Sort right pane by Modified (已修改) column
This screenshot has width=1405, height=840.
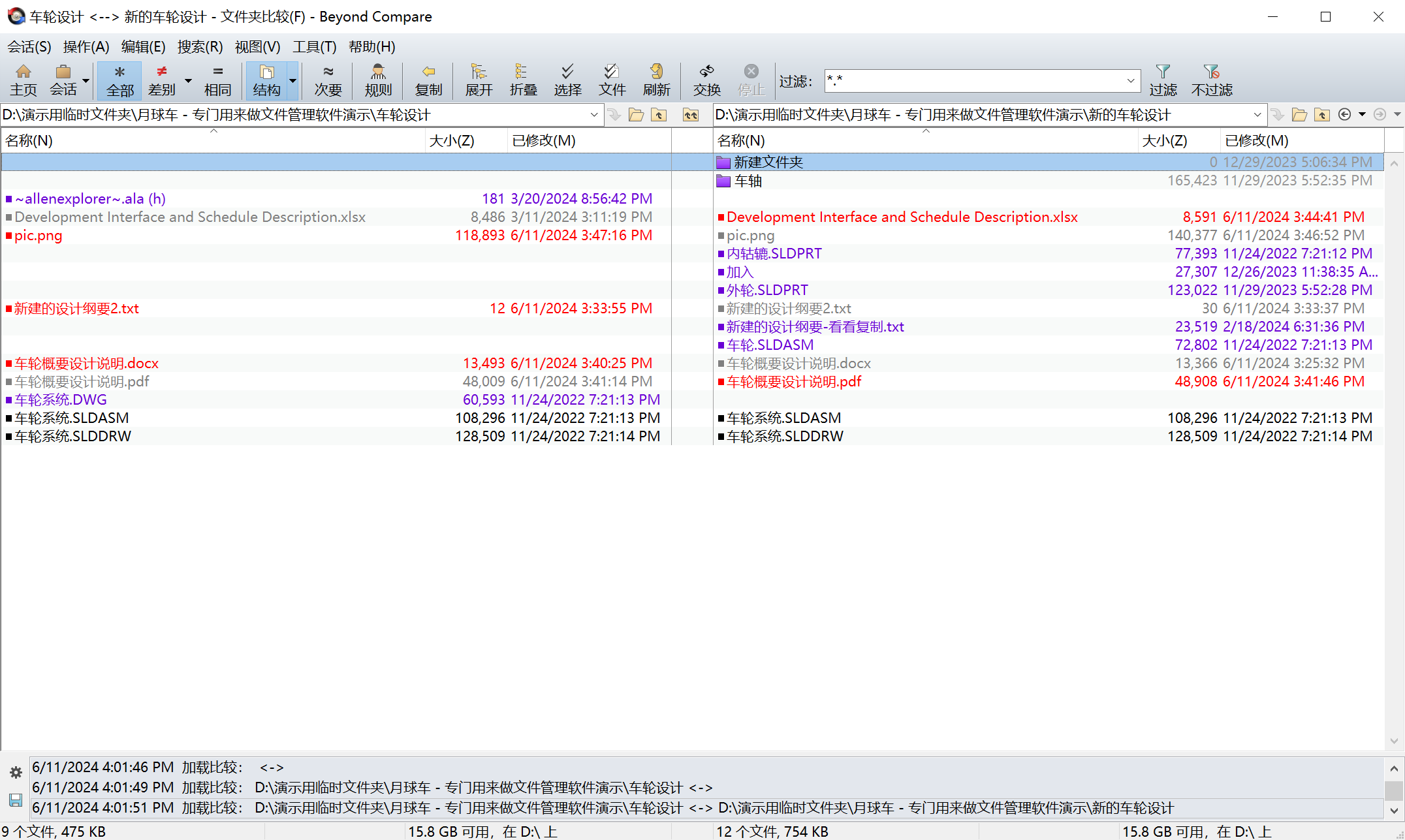(1256, 141)
